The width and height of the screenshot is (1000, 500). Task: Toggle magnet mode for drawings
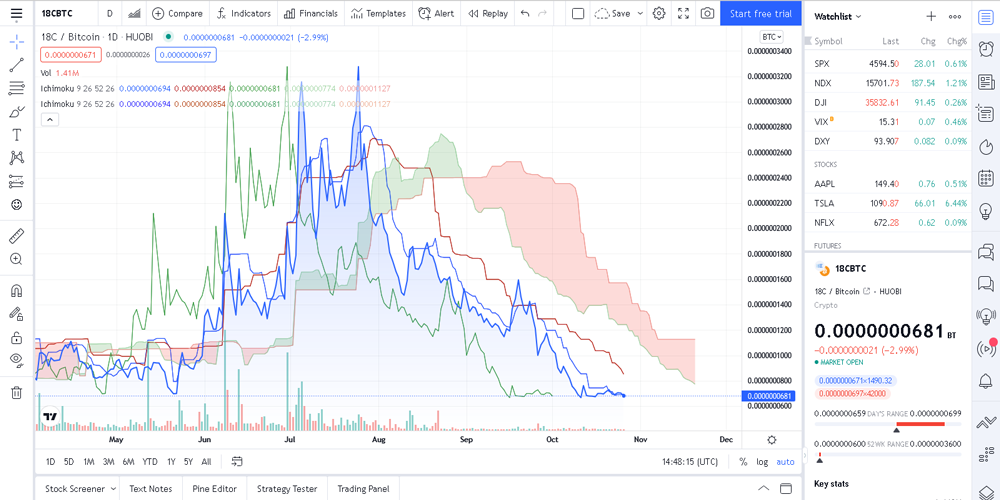pyautogui.click(x=17, y=291)
